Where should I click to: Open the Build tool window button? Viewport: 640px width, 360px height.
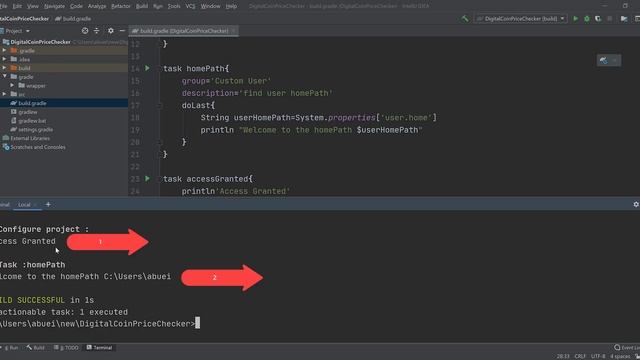(36, 348)
